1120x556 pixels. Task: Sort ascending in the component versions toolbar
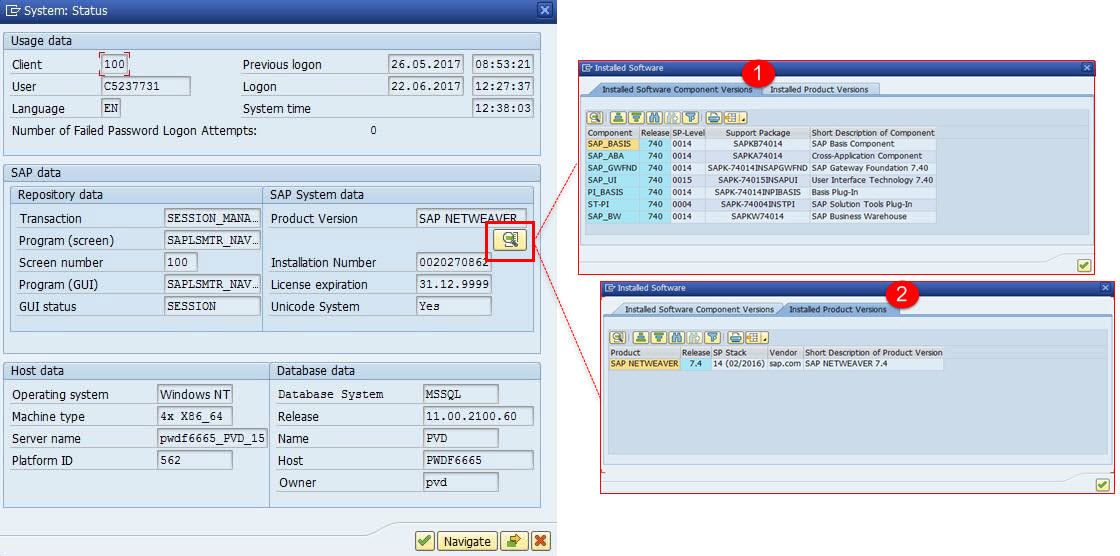tap(618, 117)
